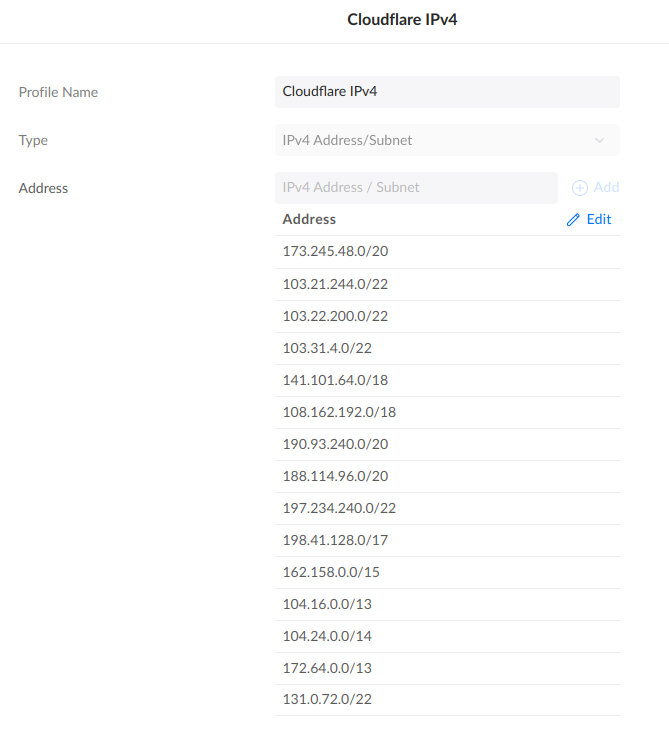669x733 pixels.
Task: Click the 190.93.240.0/20 entry
Action: click(335, 444)
